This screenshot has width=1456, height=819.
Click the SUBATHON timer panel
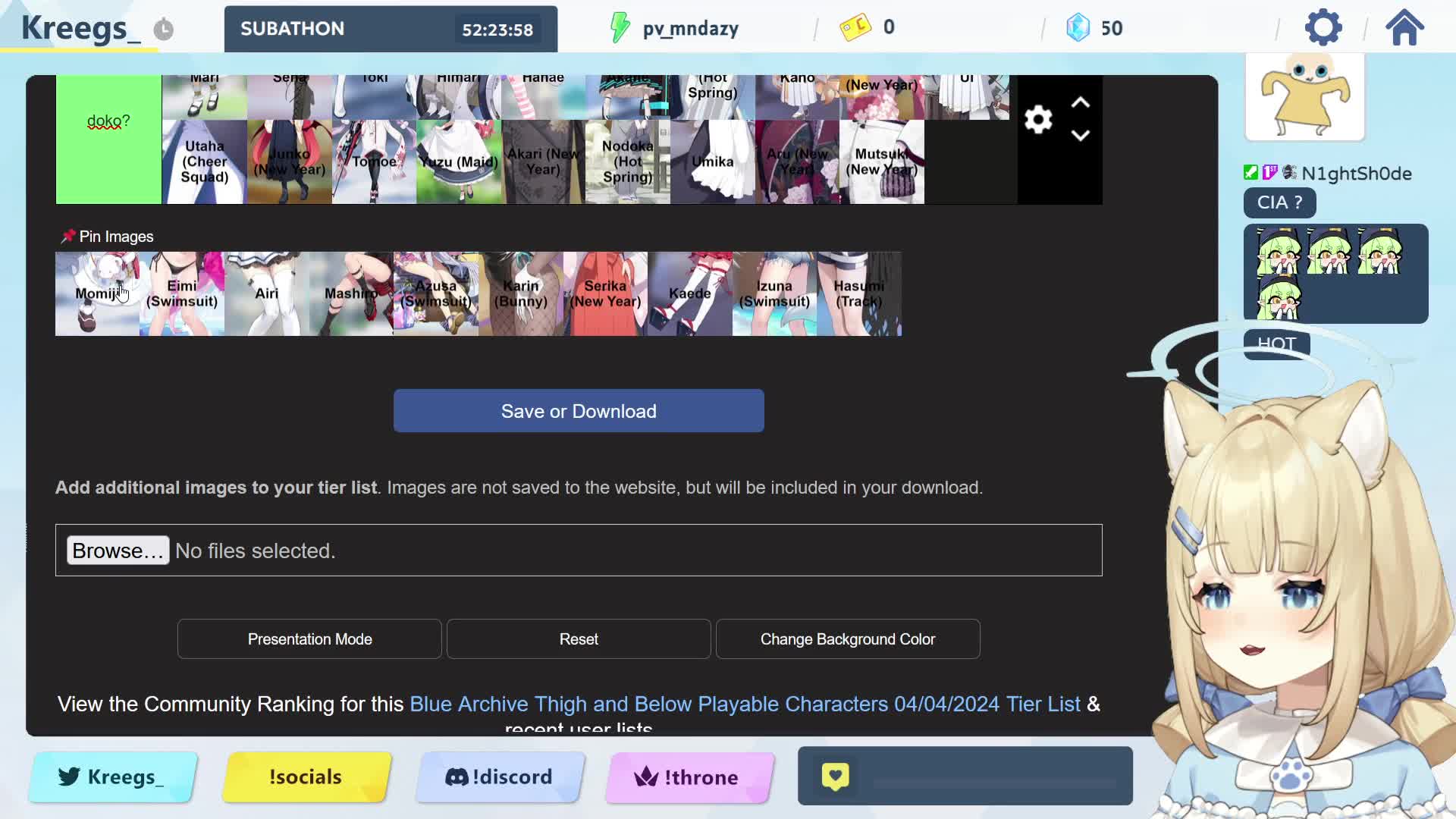(x=391, y=29)
